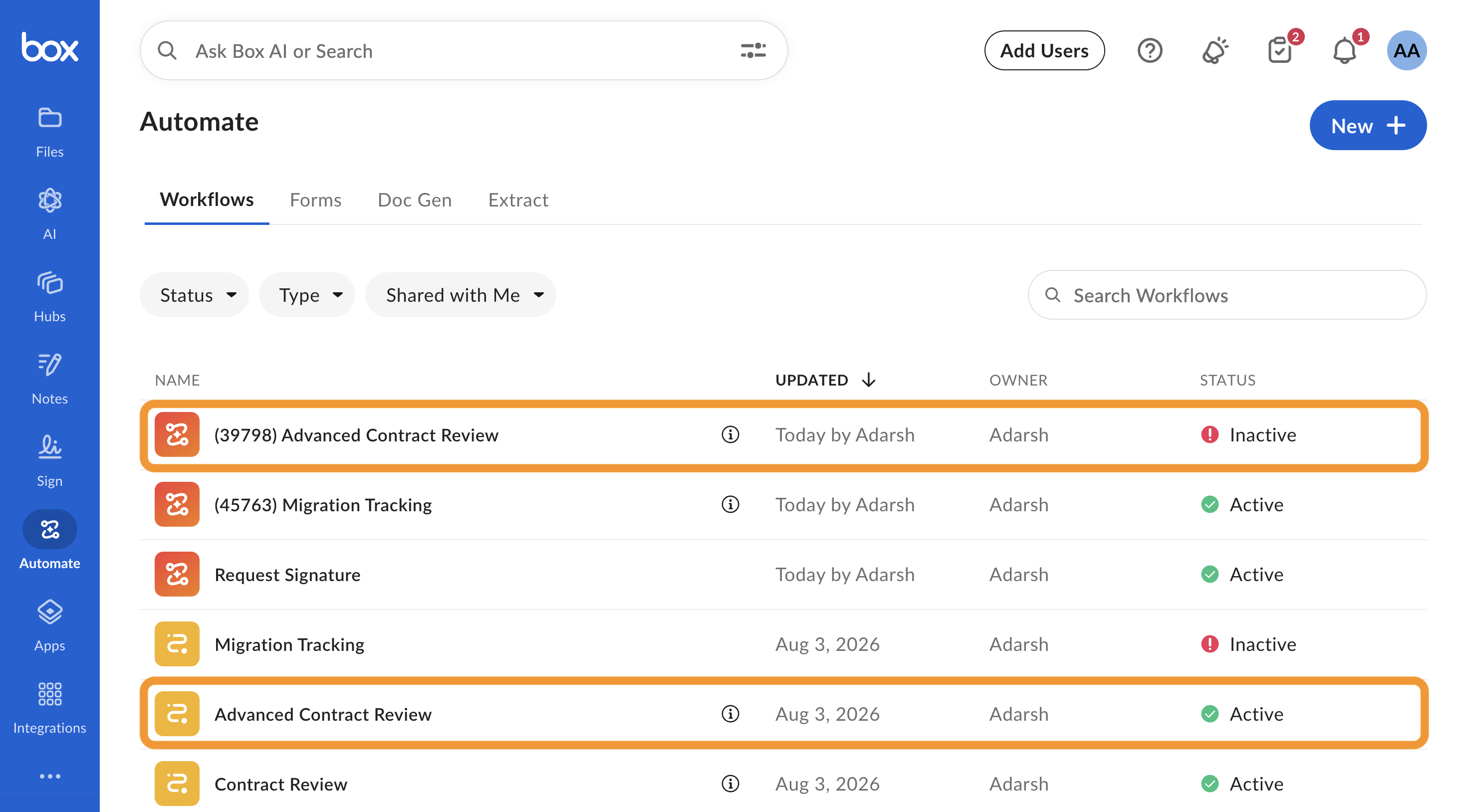Click Active status of (45763) Migration Tracking
This screenshot has height=812, width=1467.
(x=1241, y=505)
